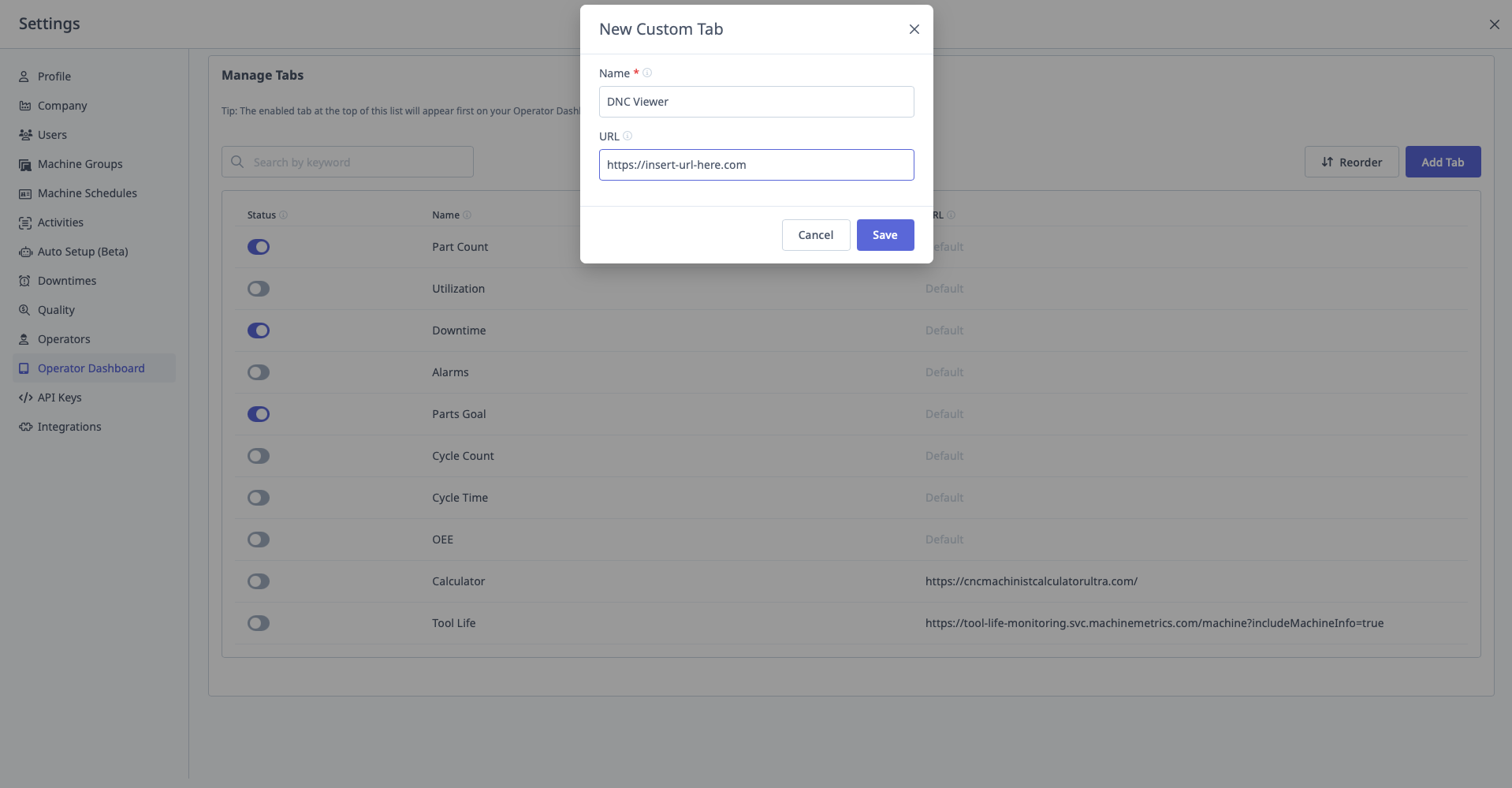Select the Machine Groups icon in sidebar

point(24,163)
